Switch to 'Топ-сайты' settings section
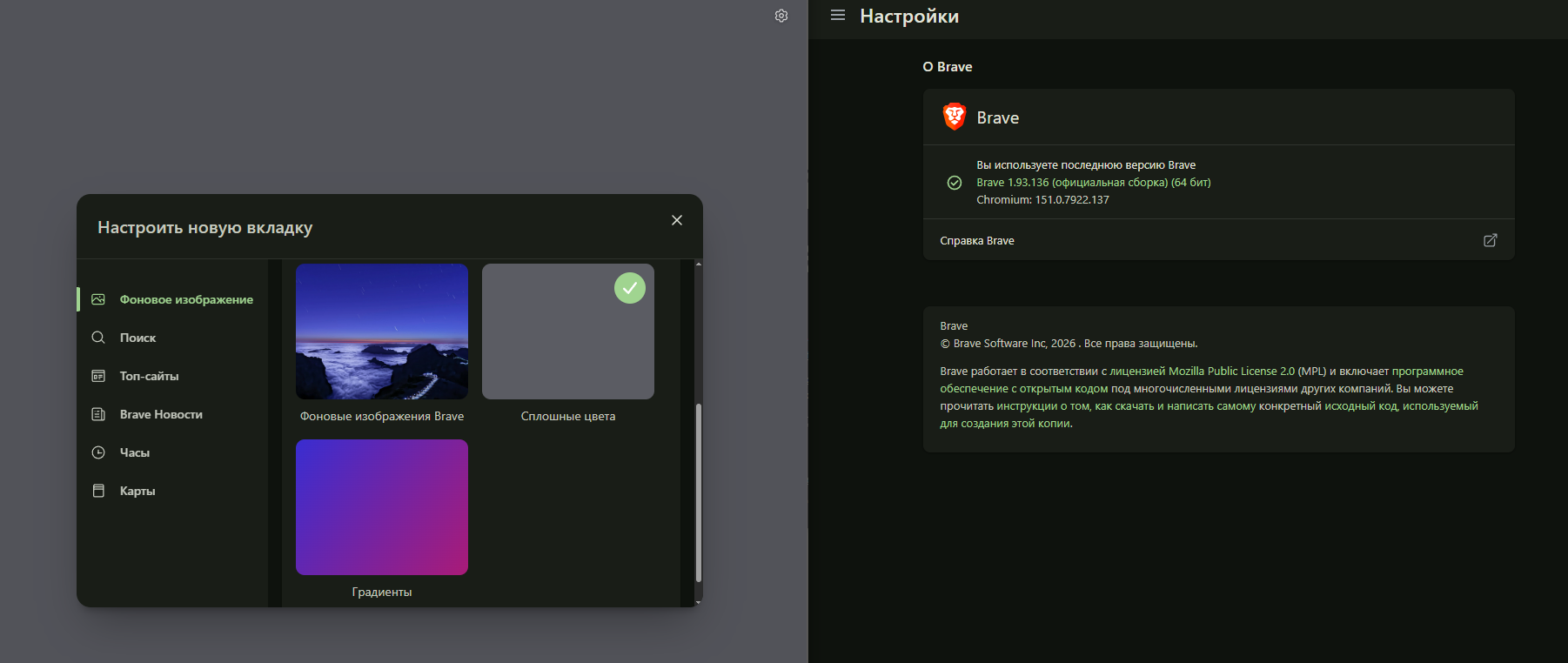The image size is (1568, 663). [172, 376]
